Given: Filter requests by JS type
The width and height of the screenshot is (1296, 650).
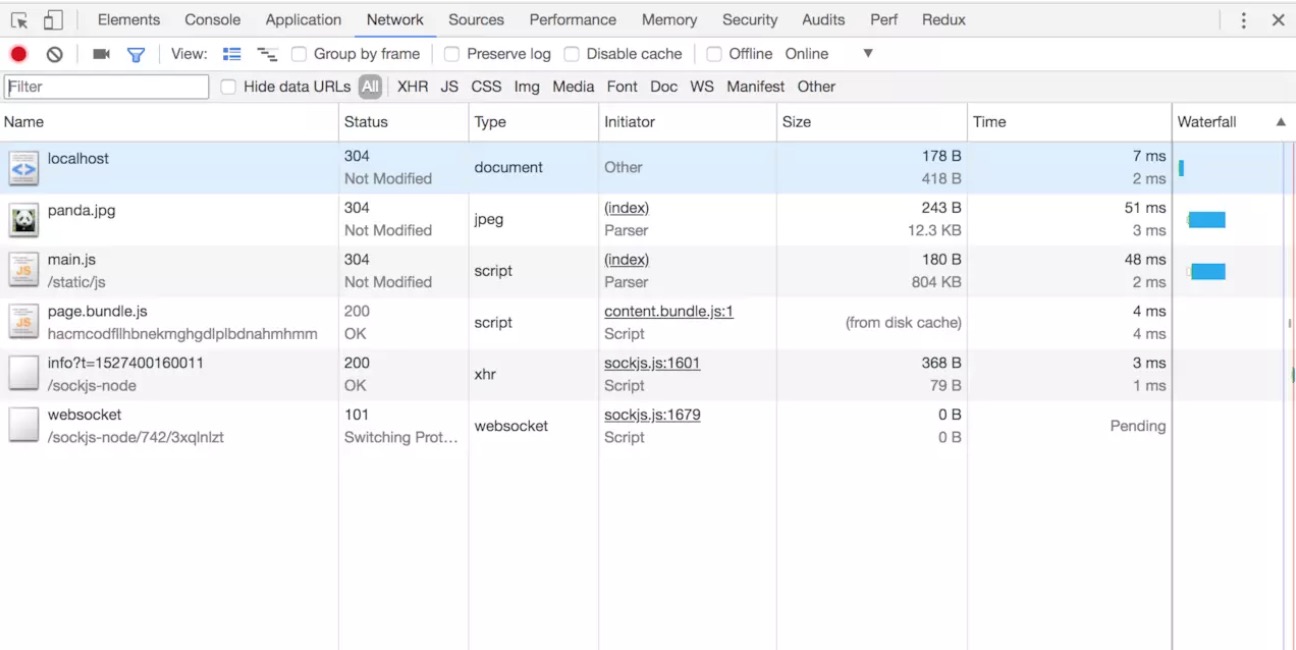Looking at the screenshot, I should tap(448, 87).
